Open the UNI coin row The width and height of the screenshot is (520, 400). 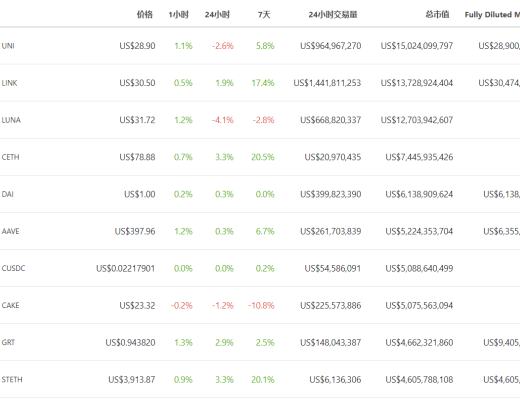pyautogui.click(x=260, y=46)
